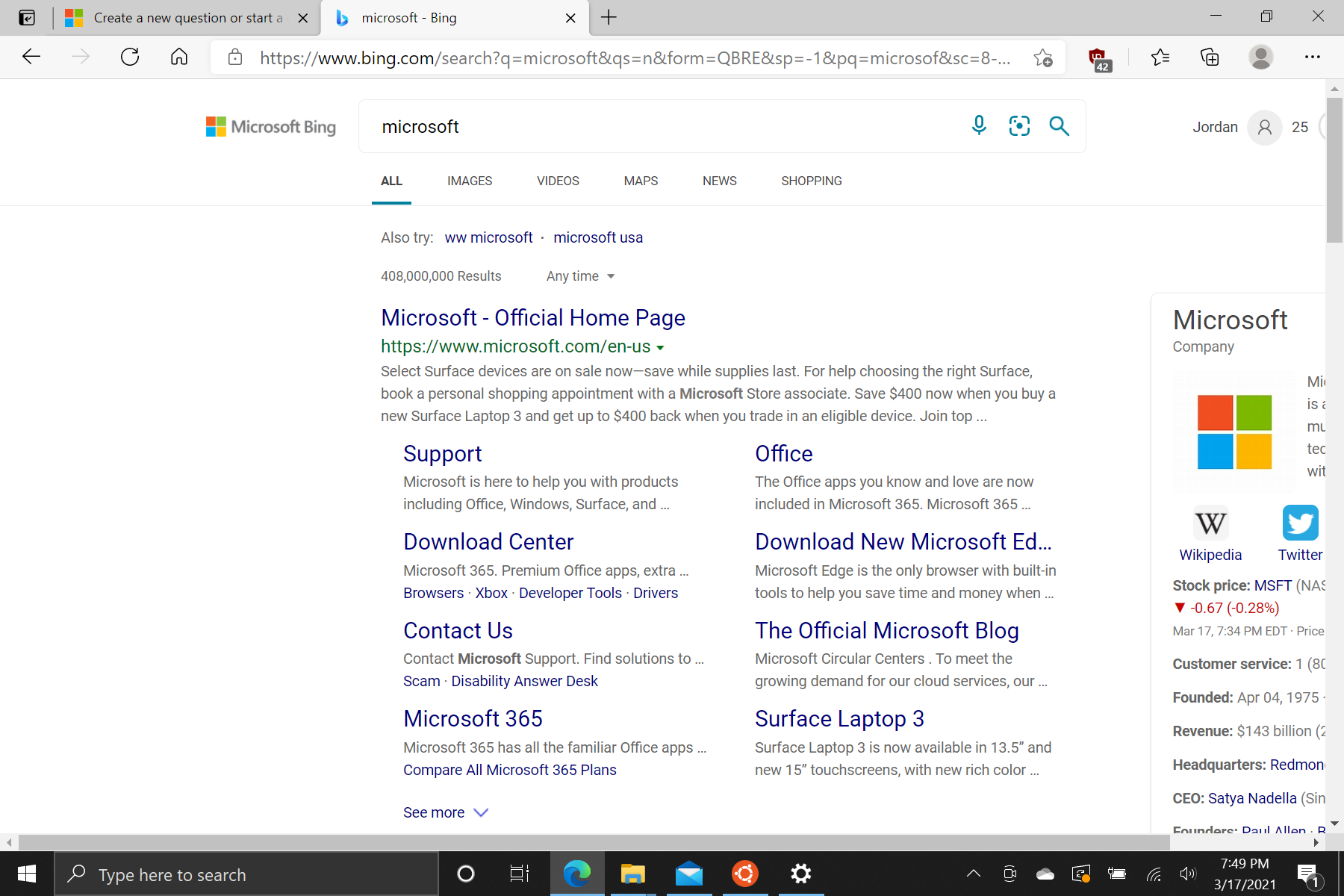
Task: Open the red shield extension with 42 badge
Action: point(1099,58)
